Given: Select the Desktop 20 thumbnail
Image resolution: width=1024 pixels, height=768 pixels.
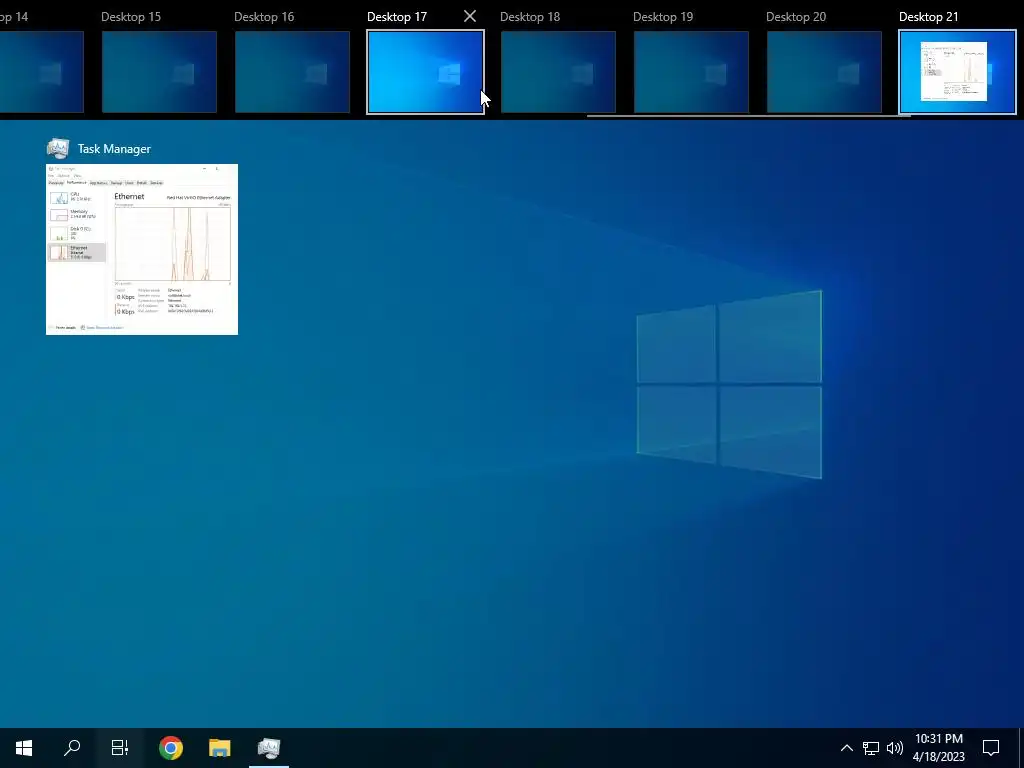Looking at the screenshot, I should (x=824, y=72).
